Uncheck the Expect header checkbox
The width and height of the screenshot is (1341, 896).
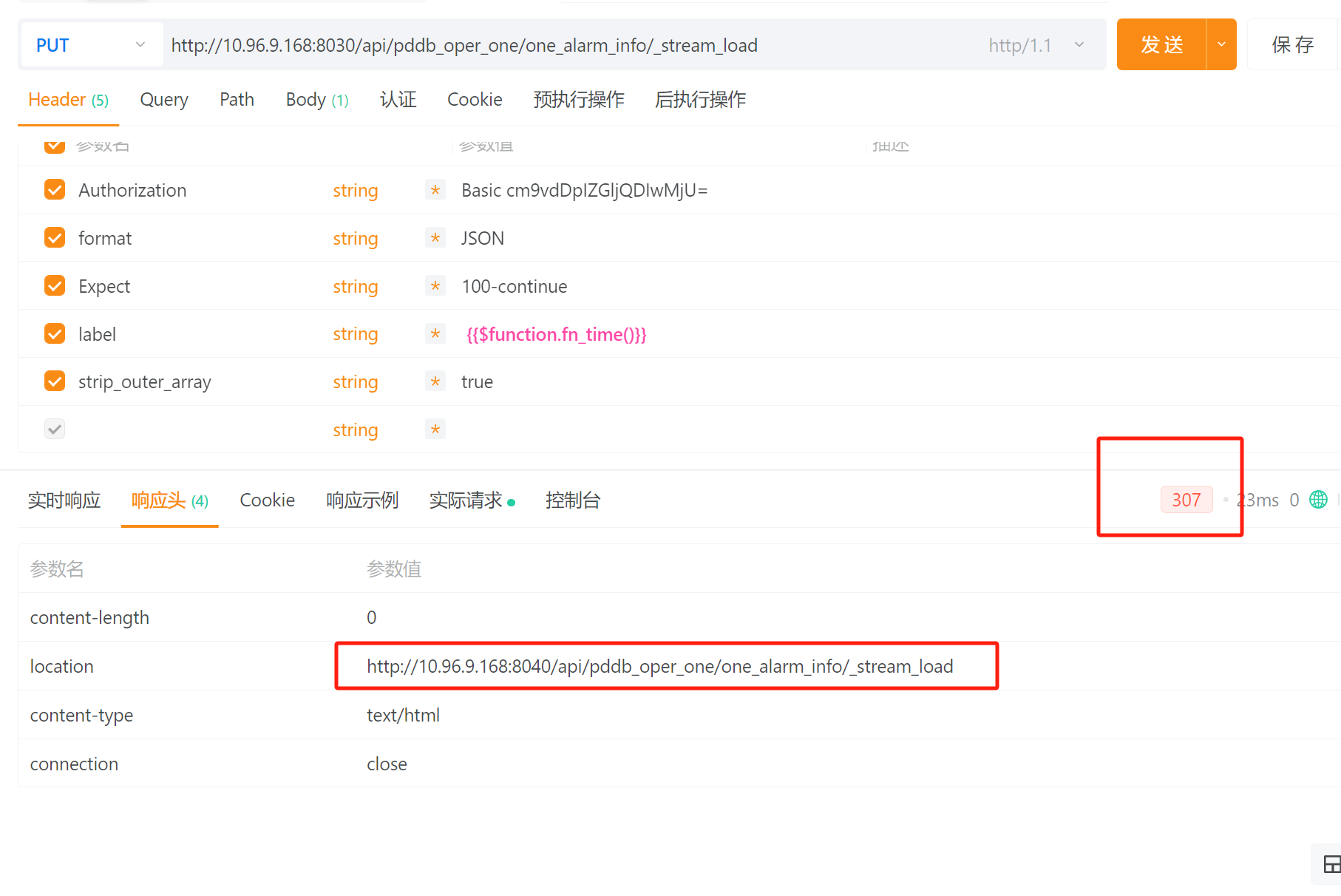(x=55, y=286)
